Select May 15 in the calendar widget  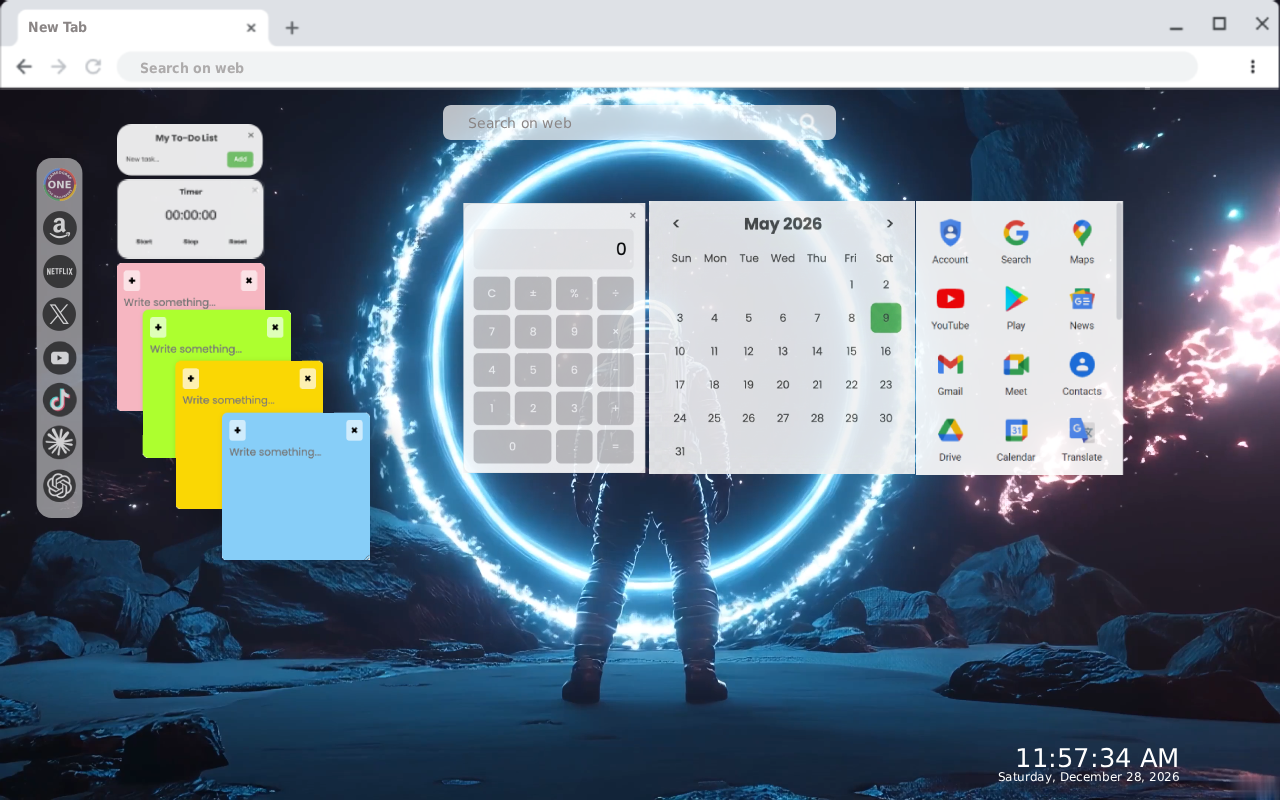coord(851,351)
